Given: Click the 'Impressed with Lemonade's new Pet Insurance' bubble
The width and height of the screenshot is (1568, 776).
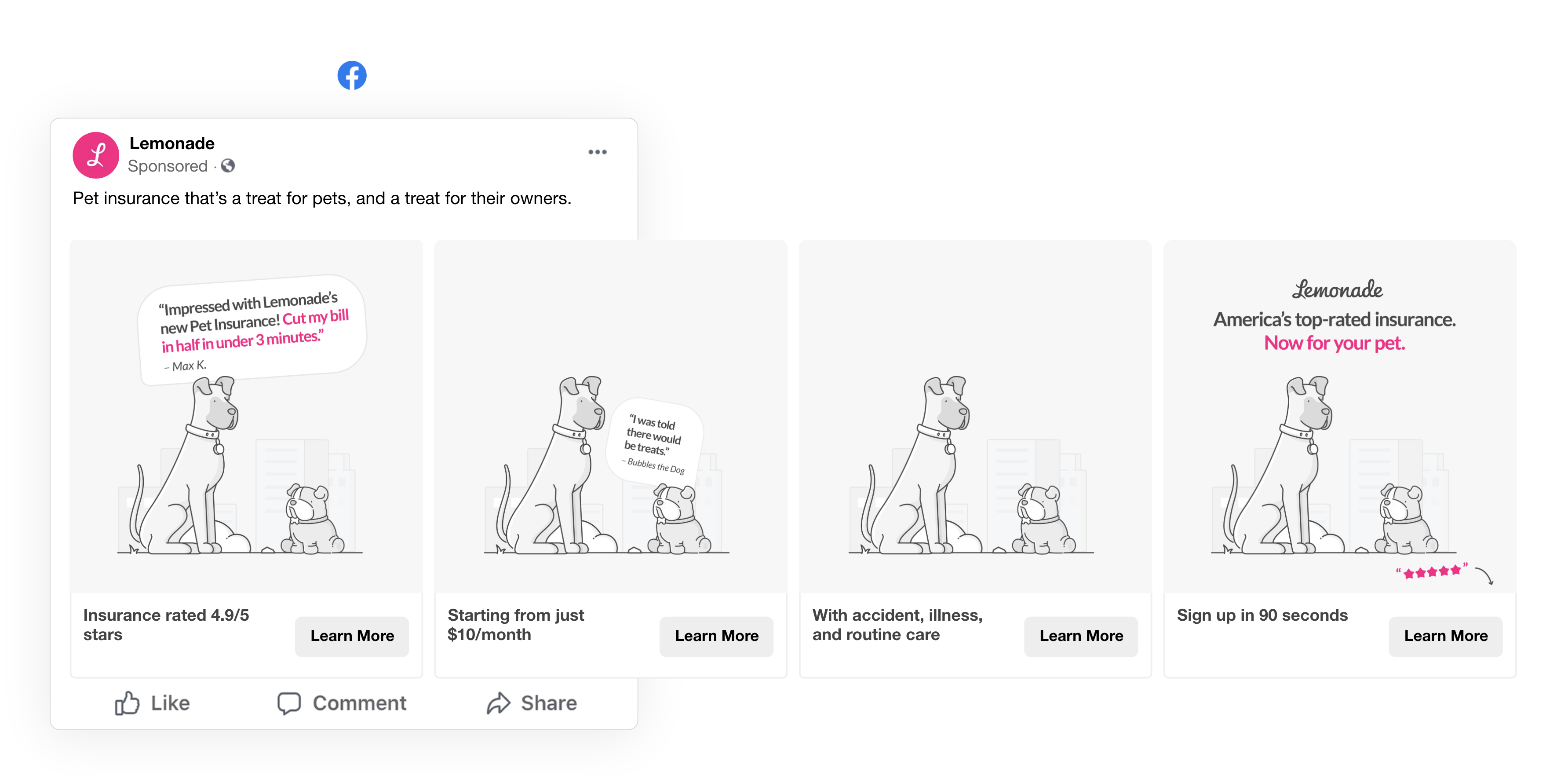Looking at the screenshot, I should 252,329.
